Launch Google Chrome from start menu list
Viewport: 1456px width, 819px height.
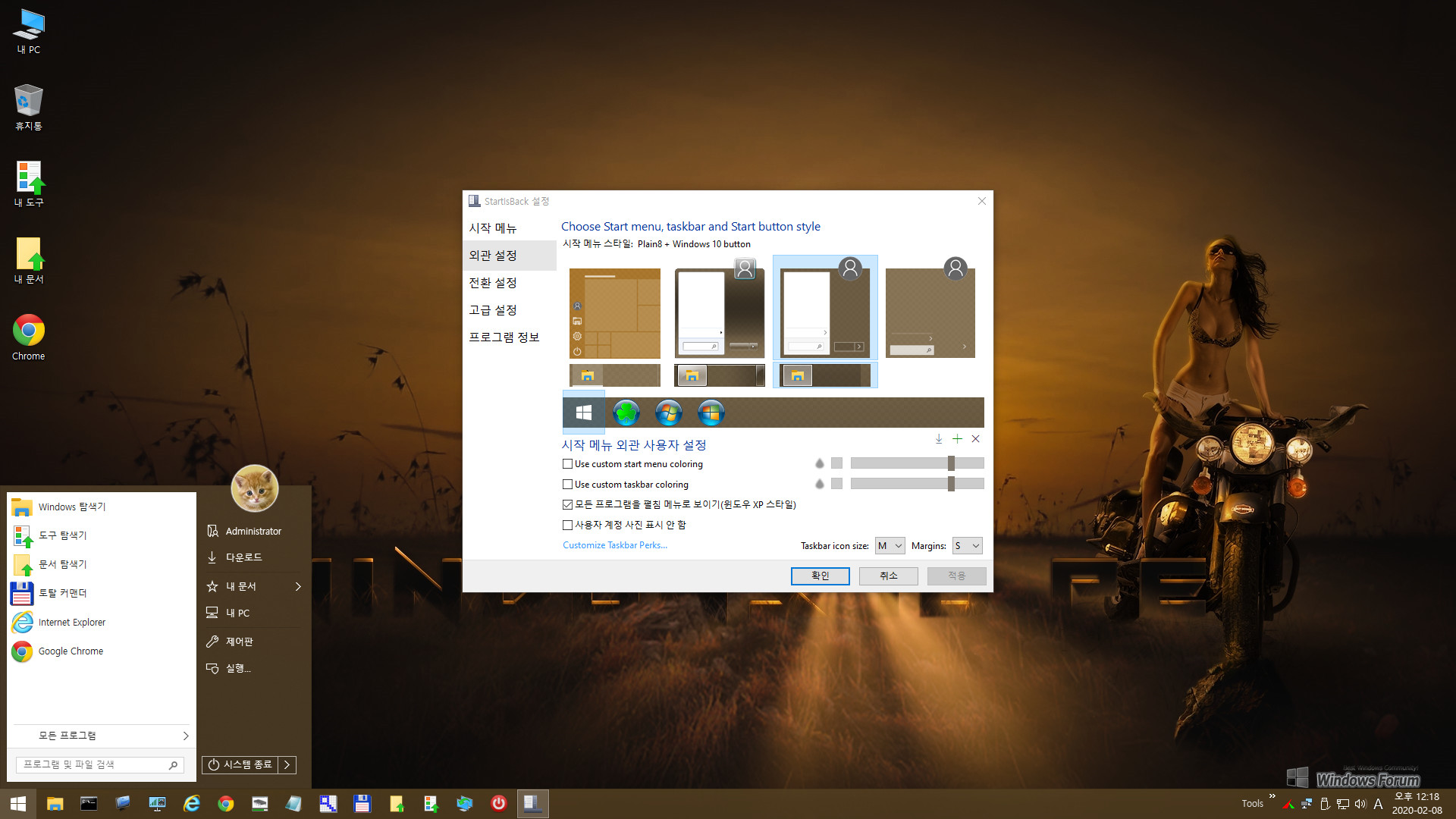click(x=102, y=651)
